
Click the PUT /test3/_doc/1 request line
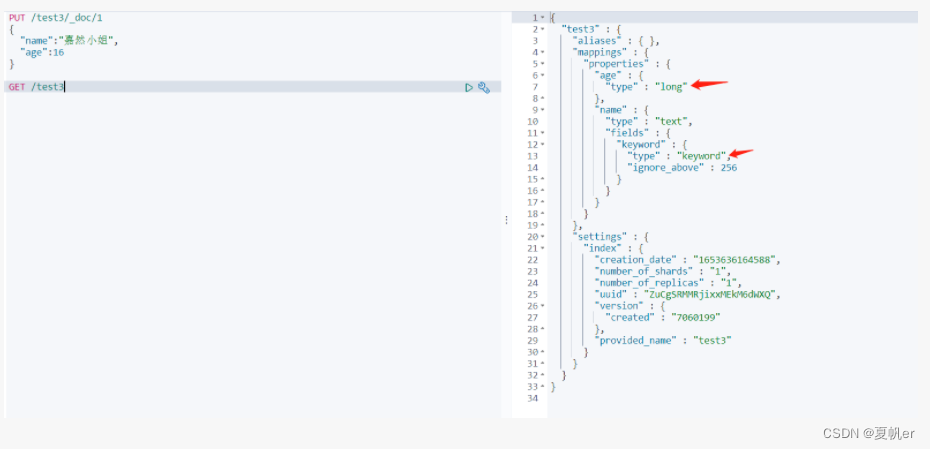[55, 18]
